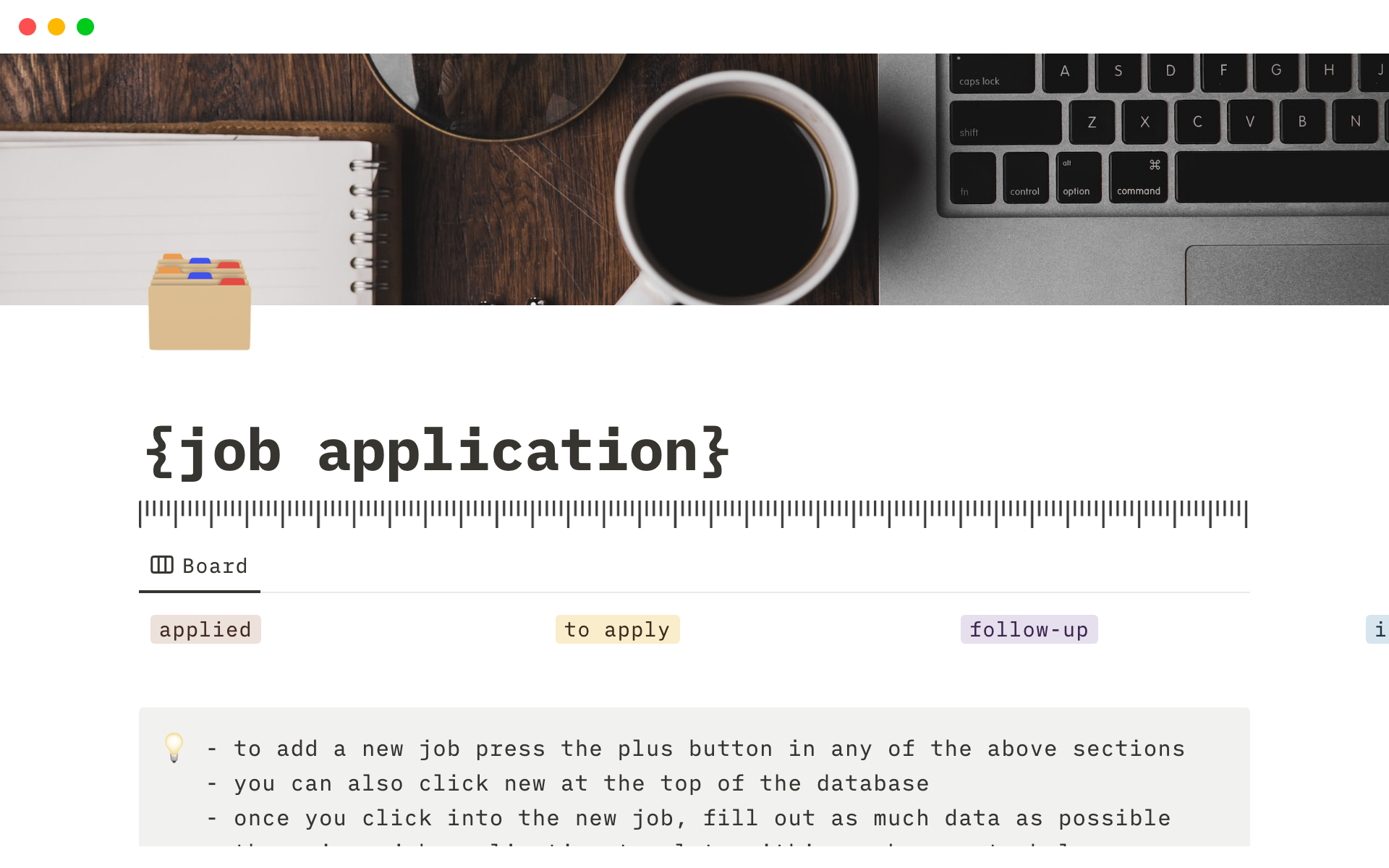Image resolution: width=1389 pixels, height=868 pixels.
Task: Toggle visibility of 'applied' board column
Action: click(205, 630)
